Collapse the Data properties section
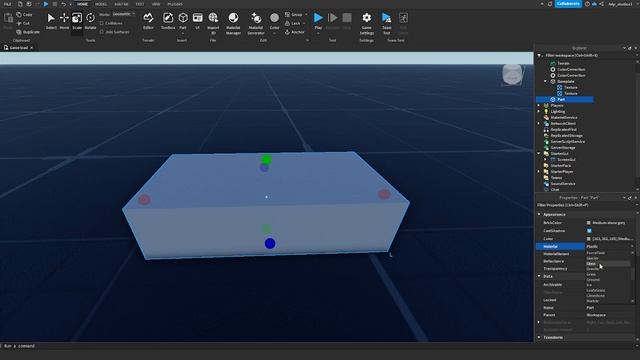Image resolution: width=640 pixels, height=360 pixels. [x=539, y=276]
